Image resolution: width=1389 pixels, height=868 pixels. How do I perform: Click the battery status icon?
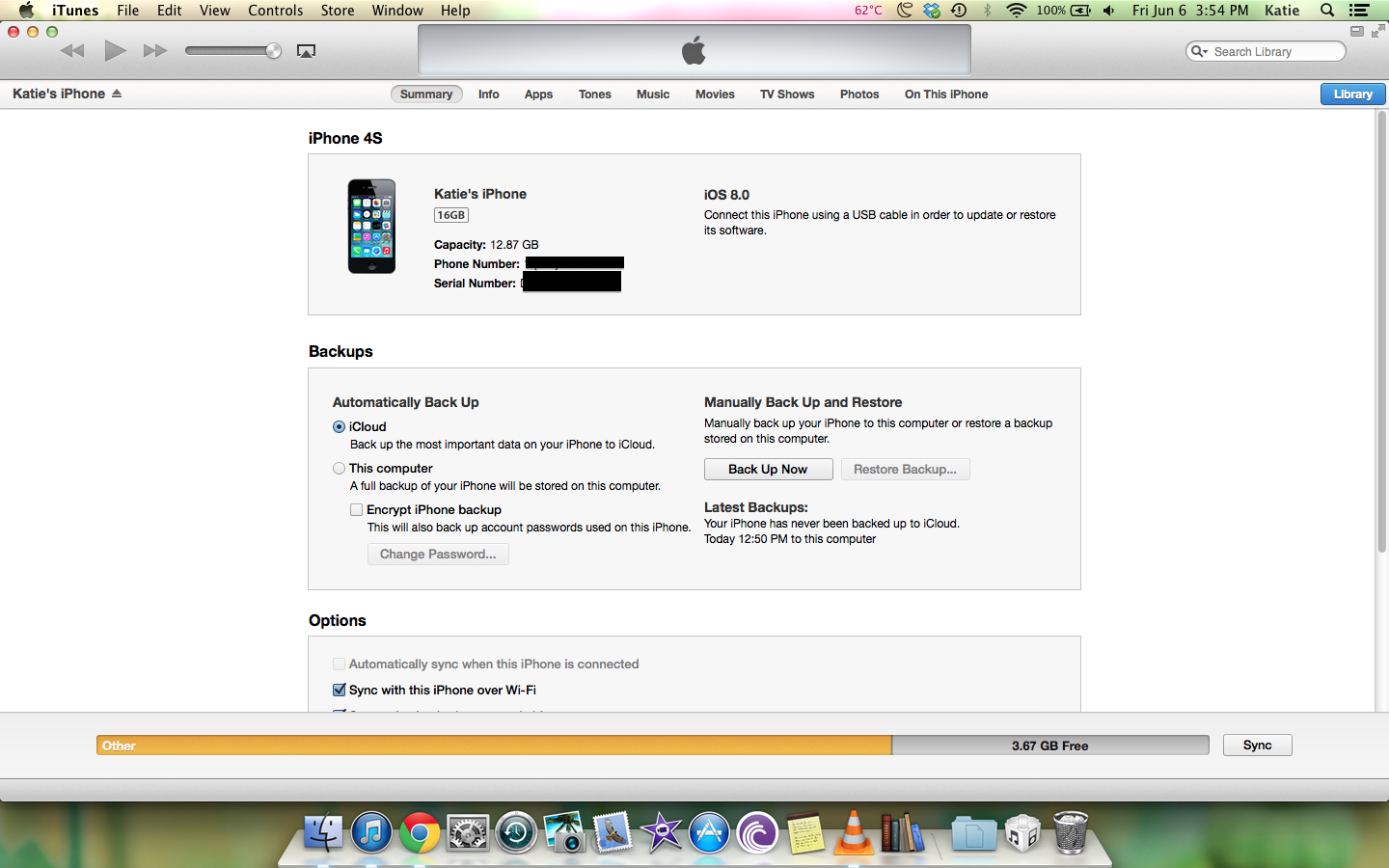tap(1081, 11)
